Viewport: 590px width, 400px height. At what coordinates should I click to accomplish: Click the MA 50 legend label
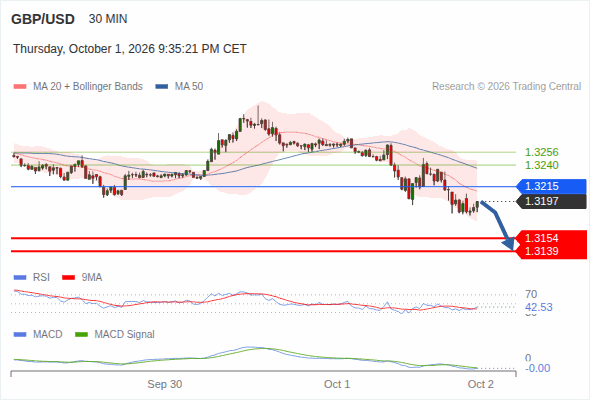[x=189, y=87]
